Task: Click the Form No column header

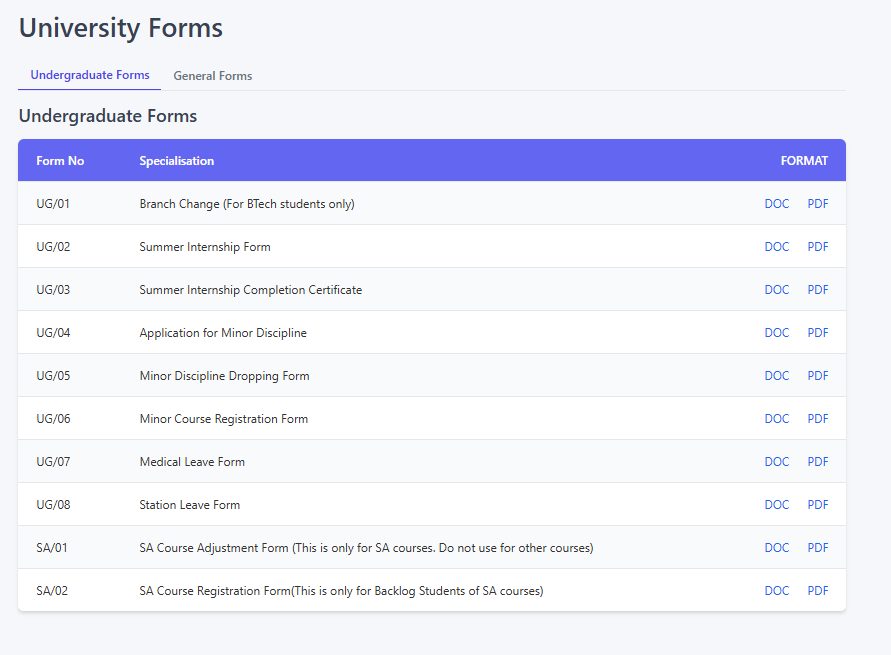Action: coord(60,161)
